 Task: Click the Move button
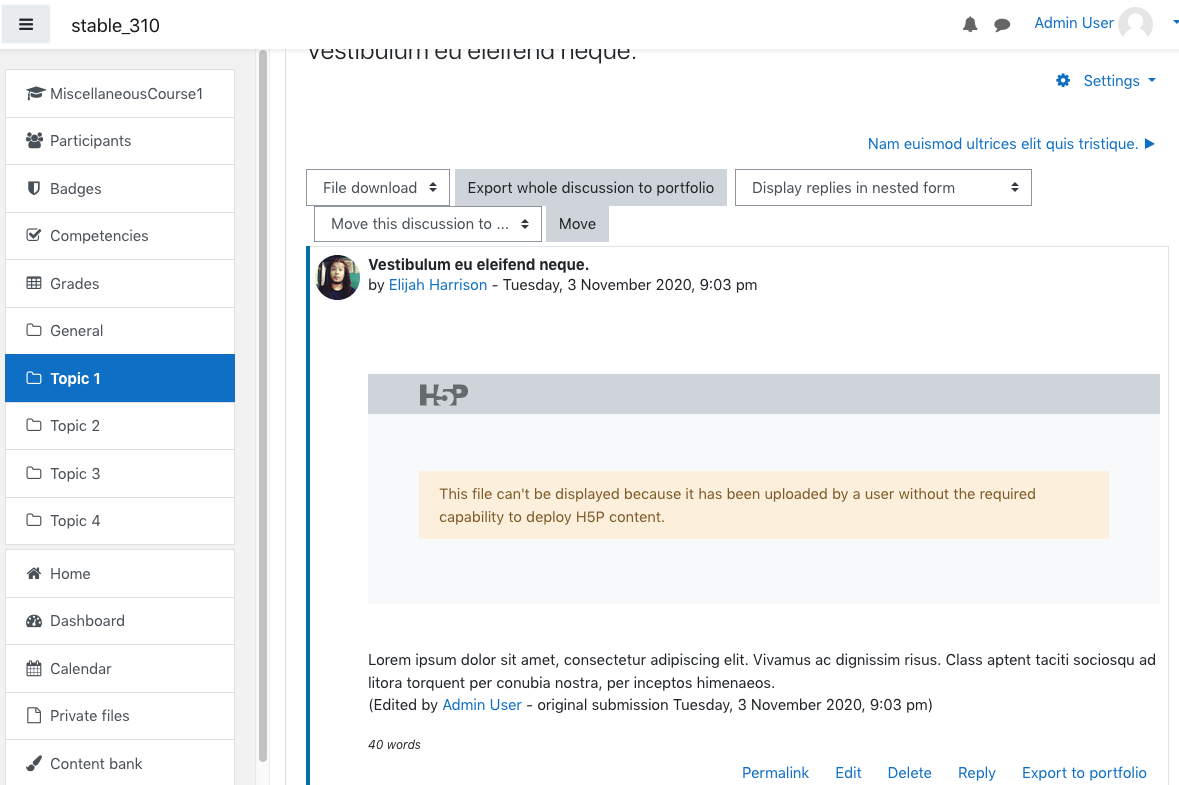[577, 224]
